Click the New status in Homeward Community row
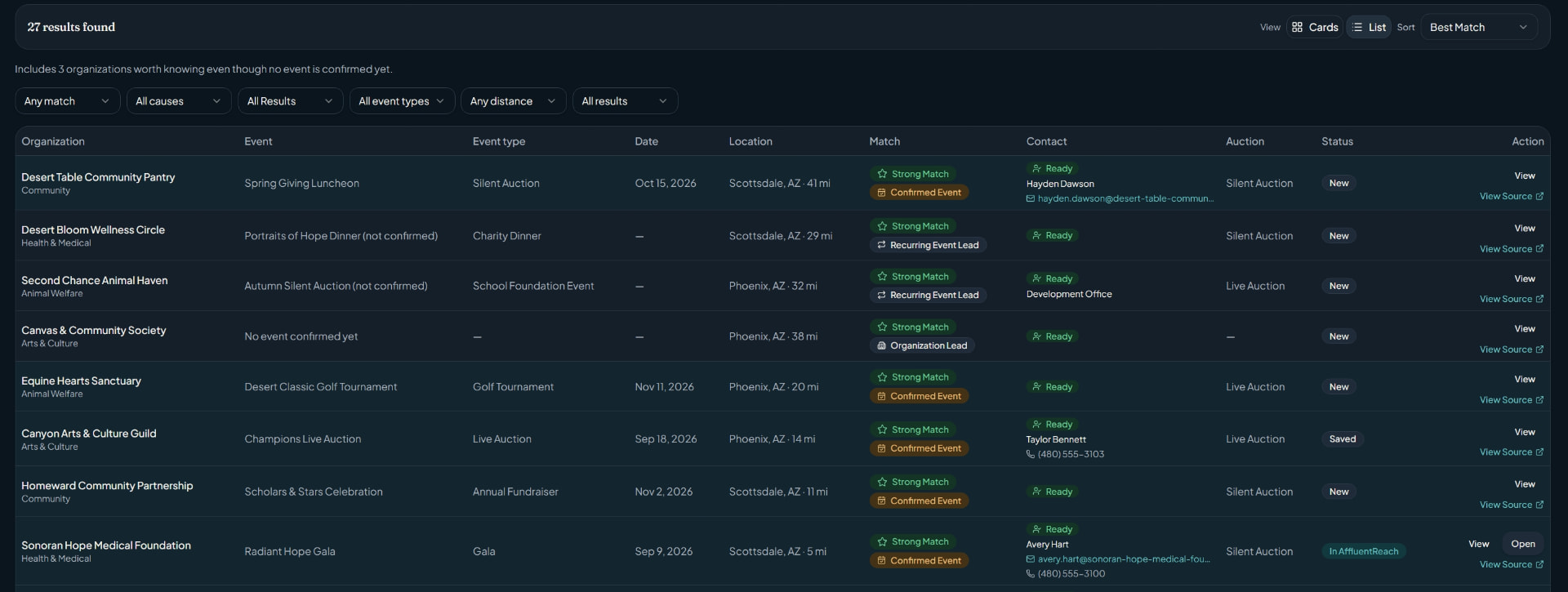1568x592 pixels. point(1339,492)
